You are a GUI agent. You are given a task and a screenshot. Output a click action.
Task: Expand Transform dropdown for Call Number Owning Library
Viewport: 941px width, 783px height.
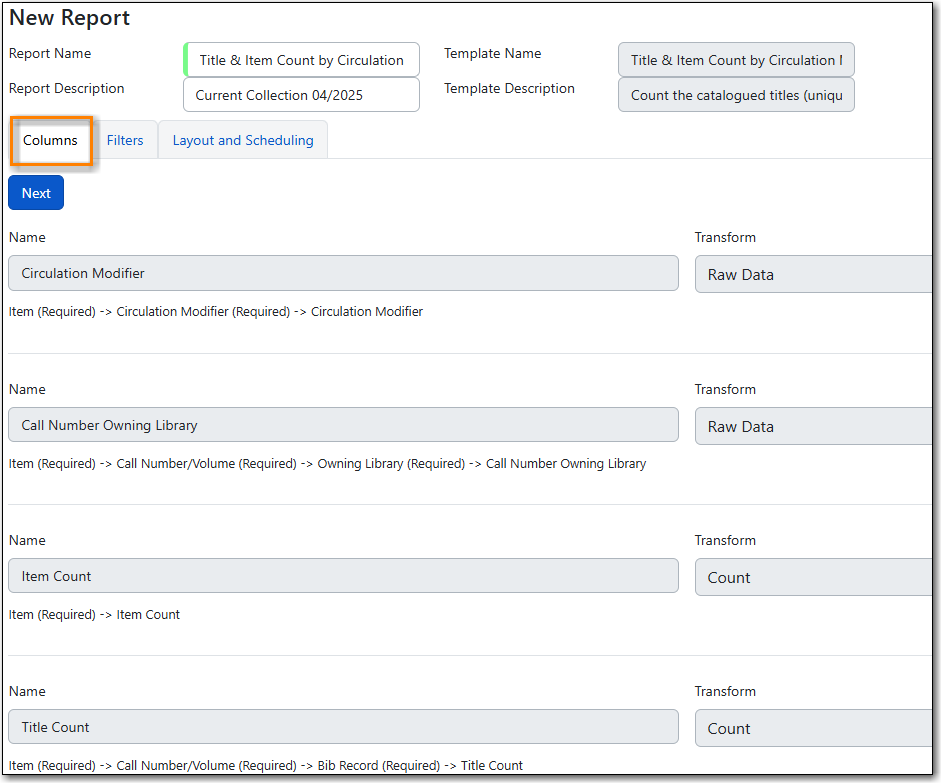pyautogui.click(x=813, y=426)
